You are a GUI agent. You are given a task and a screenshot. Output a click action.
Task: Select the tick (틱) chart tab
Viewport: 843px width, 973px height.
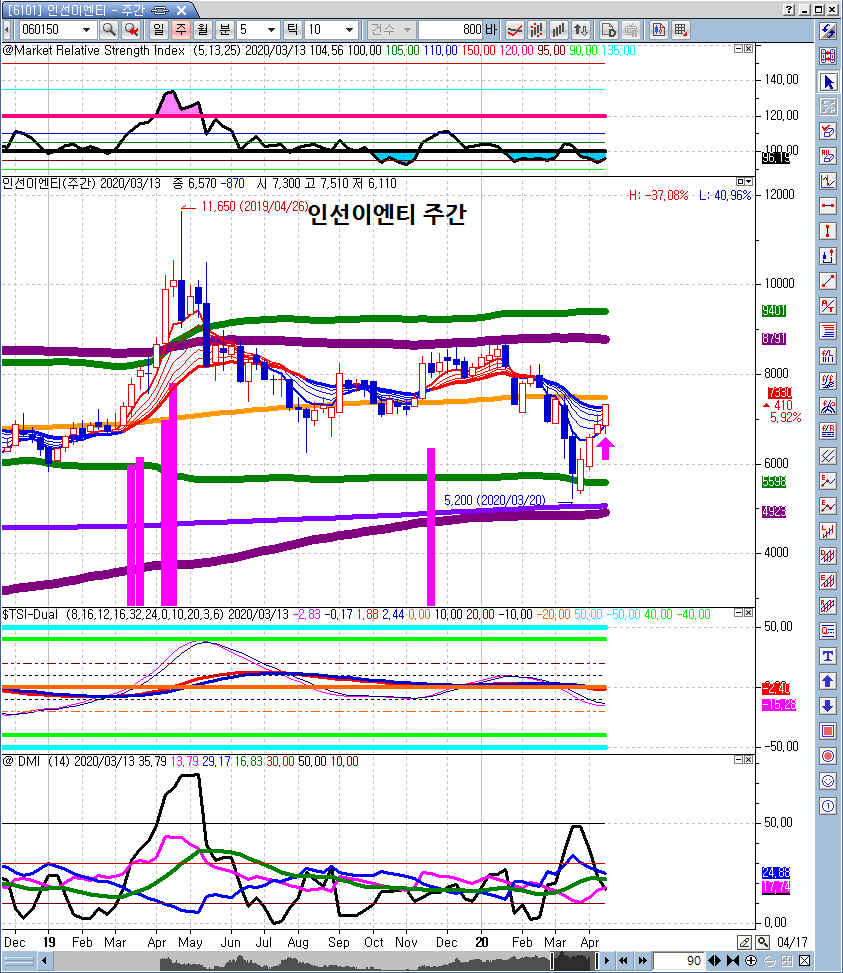click(292, 29)
